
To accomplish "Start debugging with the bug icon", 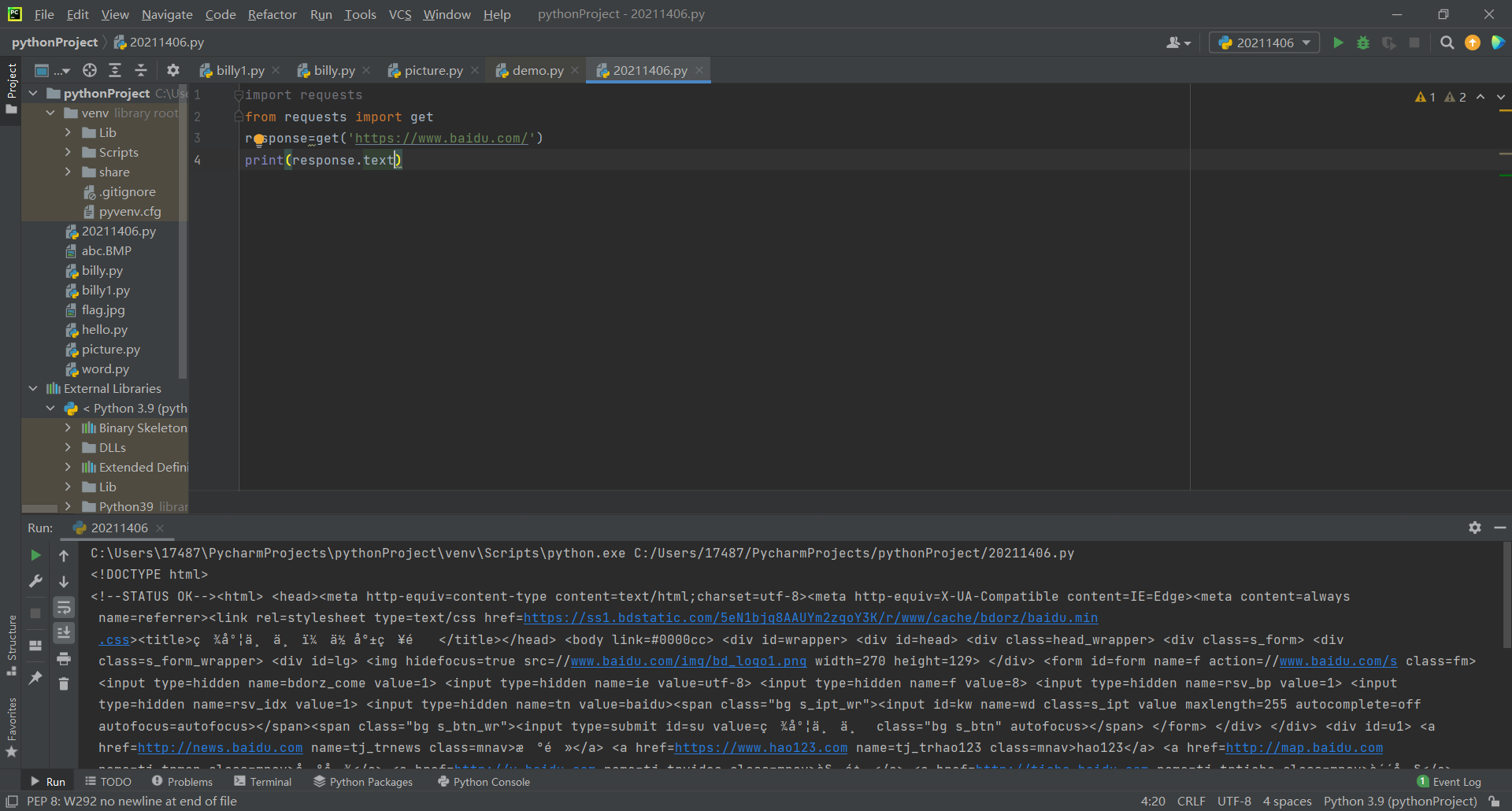I will pos(1363,43).
